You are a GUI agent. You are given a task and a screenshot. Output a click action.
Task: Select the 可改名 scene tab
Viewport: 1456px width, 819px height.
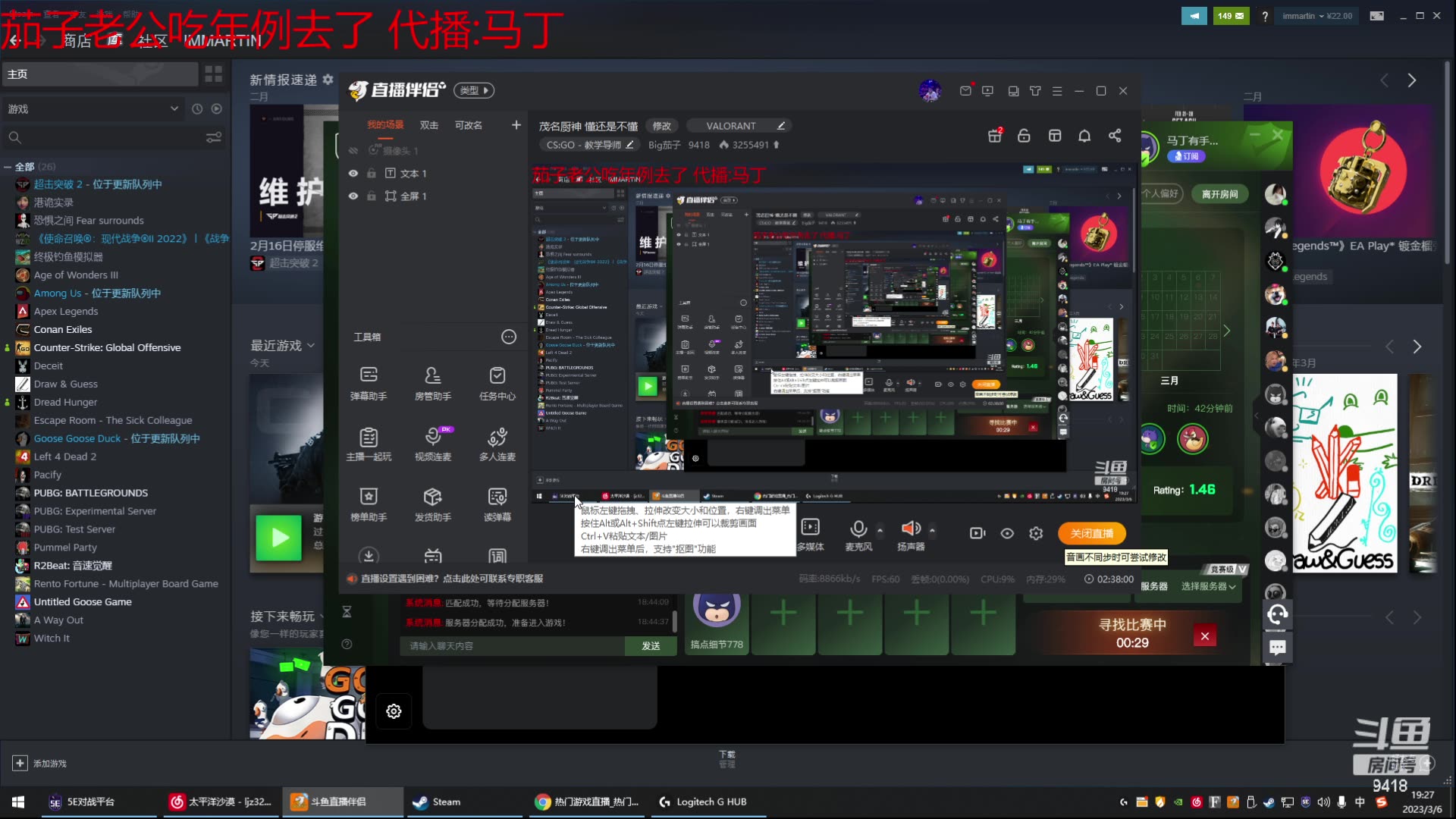click(x=468, y=125)
